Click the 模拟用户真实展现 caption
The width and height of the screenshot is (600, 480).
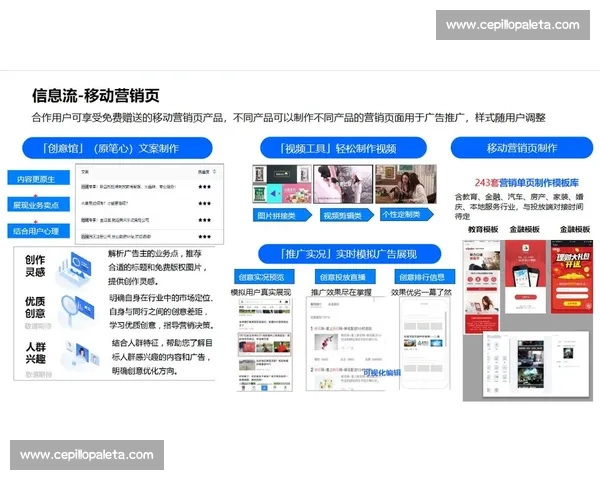point(261,292)
